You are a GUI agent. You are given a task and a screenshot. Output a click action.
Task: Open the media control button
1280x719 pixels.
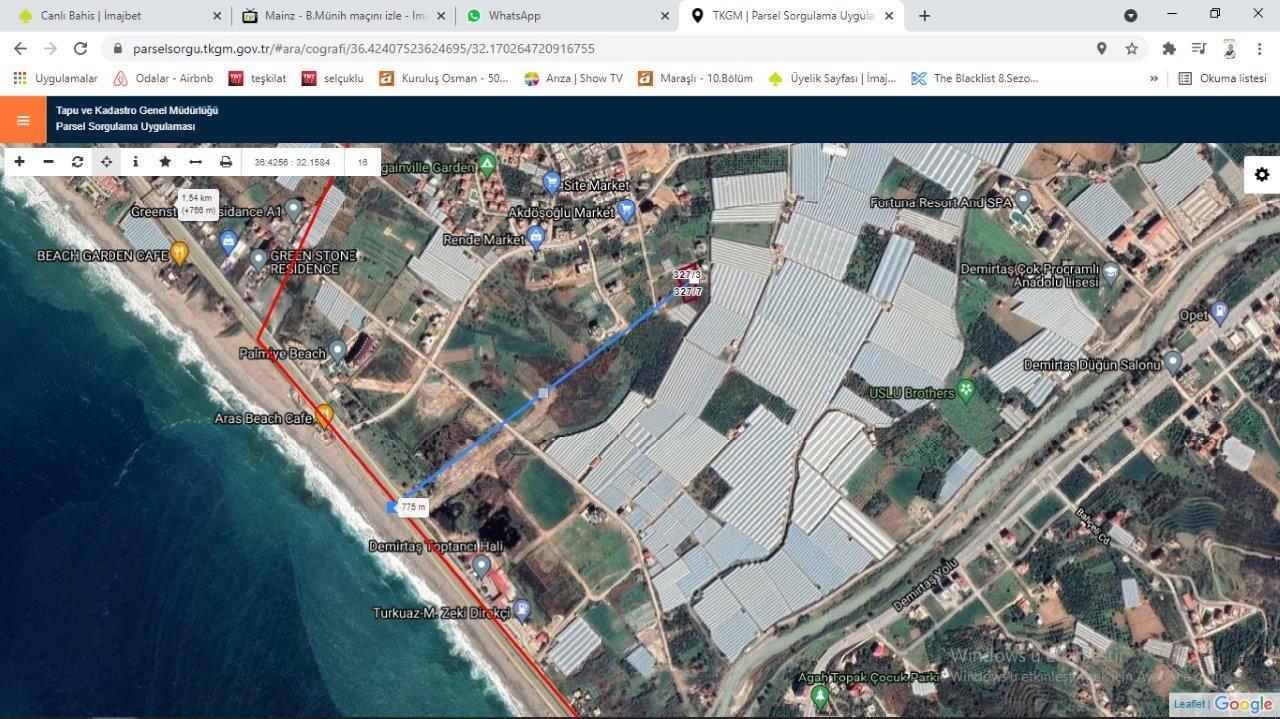point(1198,48)
